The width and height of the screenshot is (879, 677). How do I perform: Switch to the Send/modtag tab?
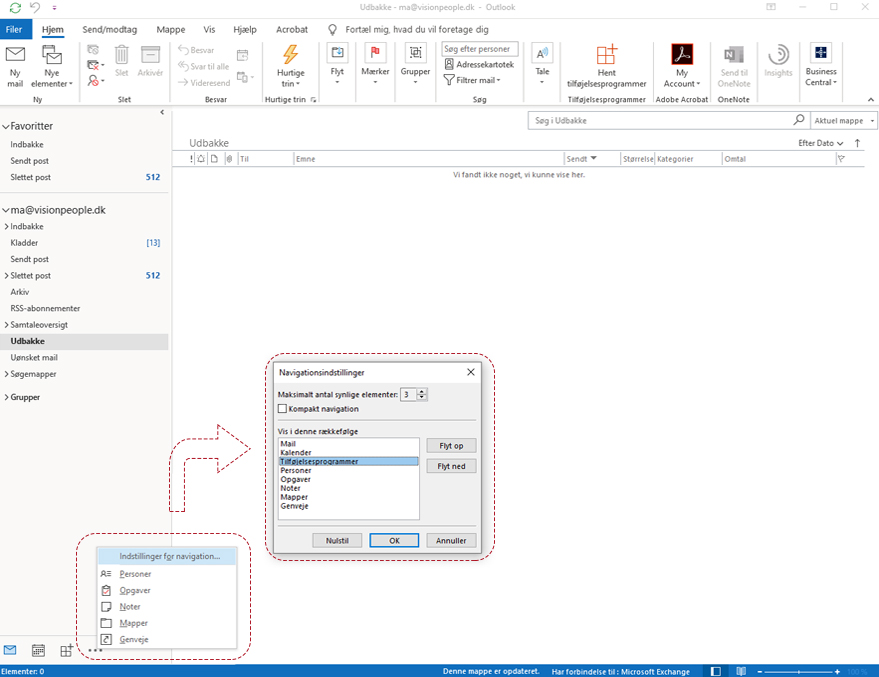(109, 29)
